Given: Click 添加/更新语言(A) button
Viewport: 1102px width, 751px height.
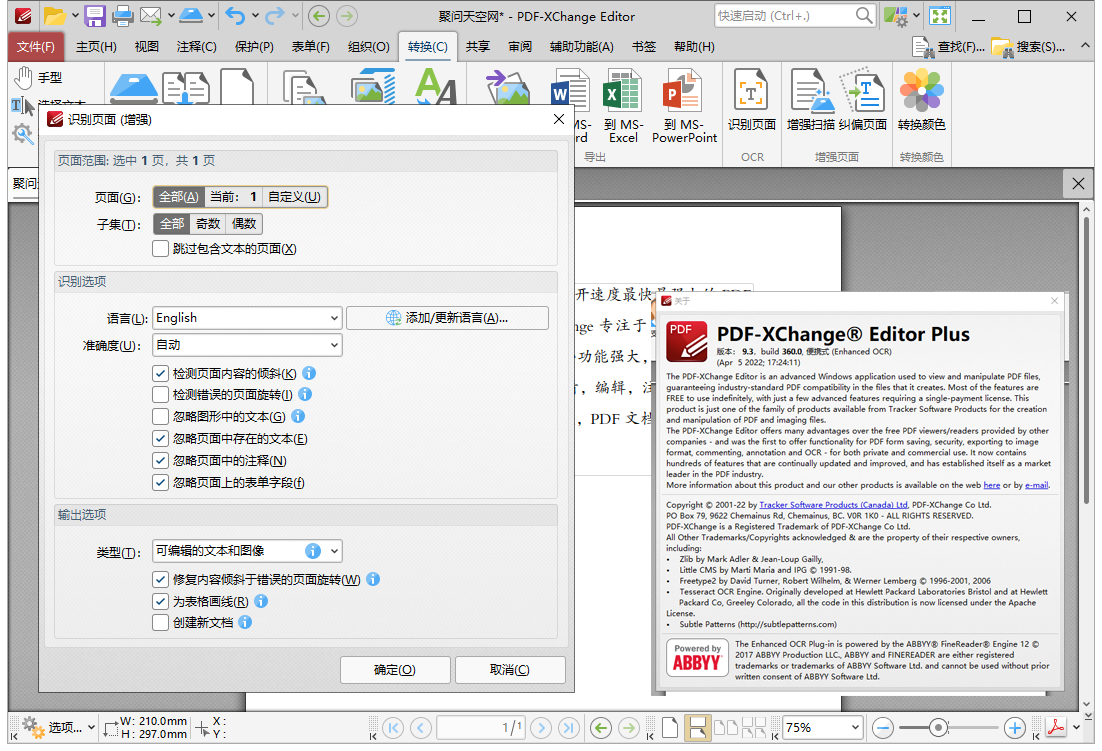Looking at the screenshot, I should click(447, 318).
